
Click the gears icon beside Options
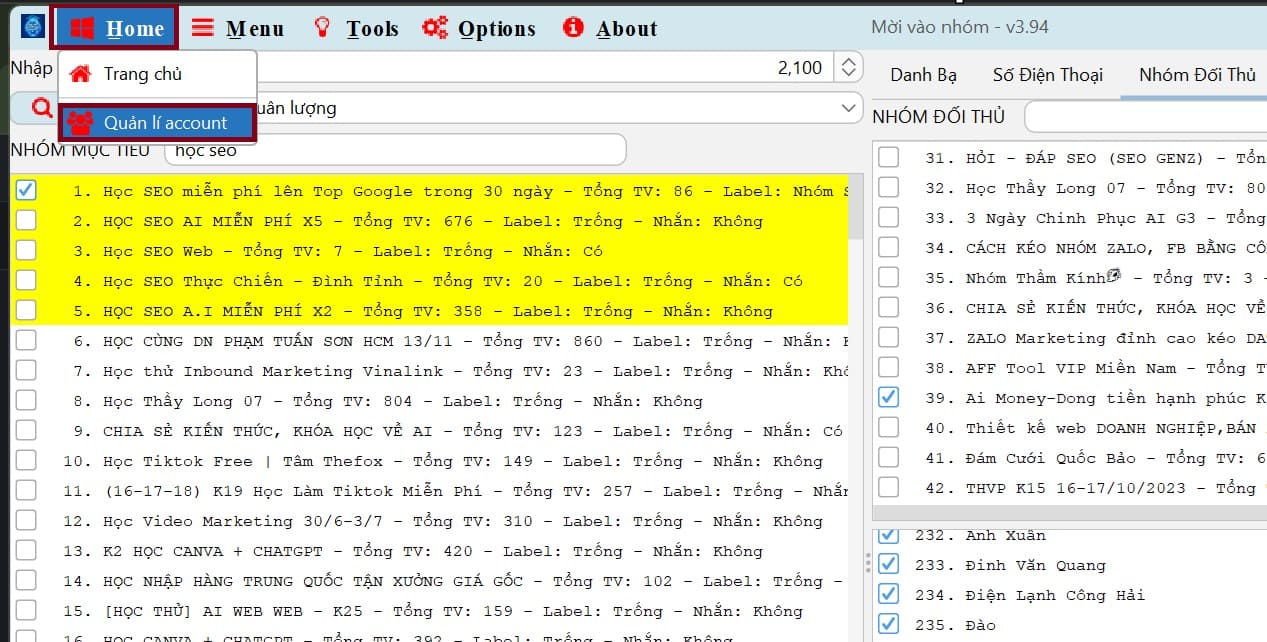click(435, 28)
